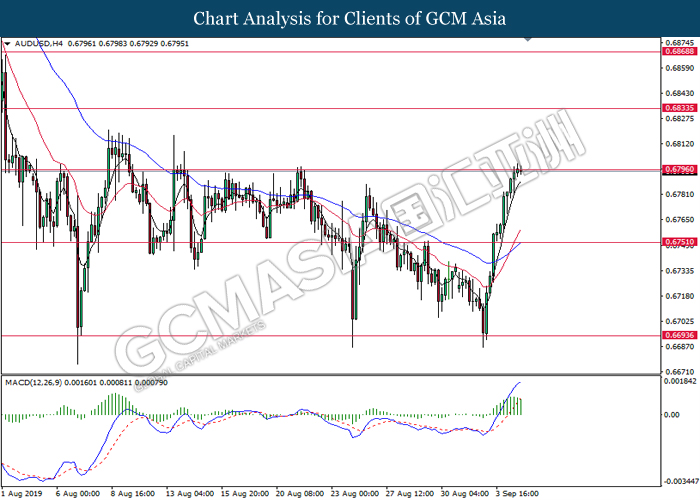700x500 pixels.
Task: Click the MACD 0.00 scale value
Action: 672,415
